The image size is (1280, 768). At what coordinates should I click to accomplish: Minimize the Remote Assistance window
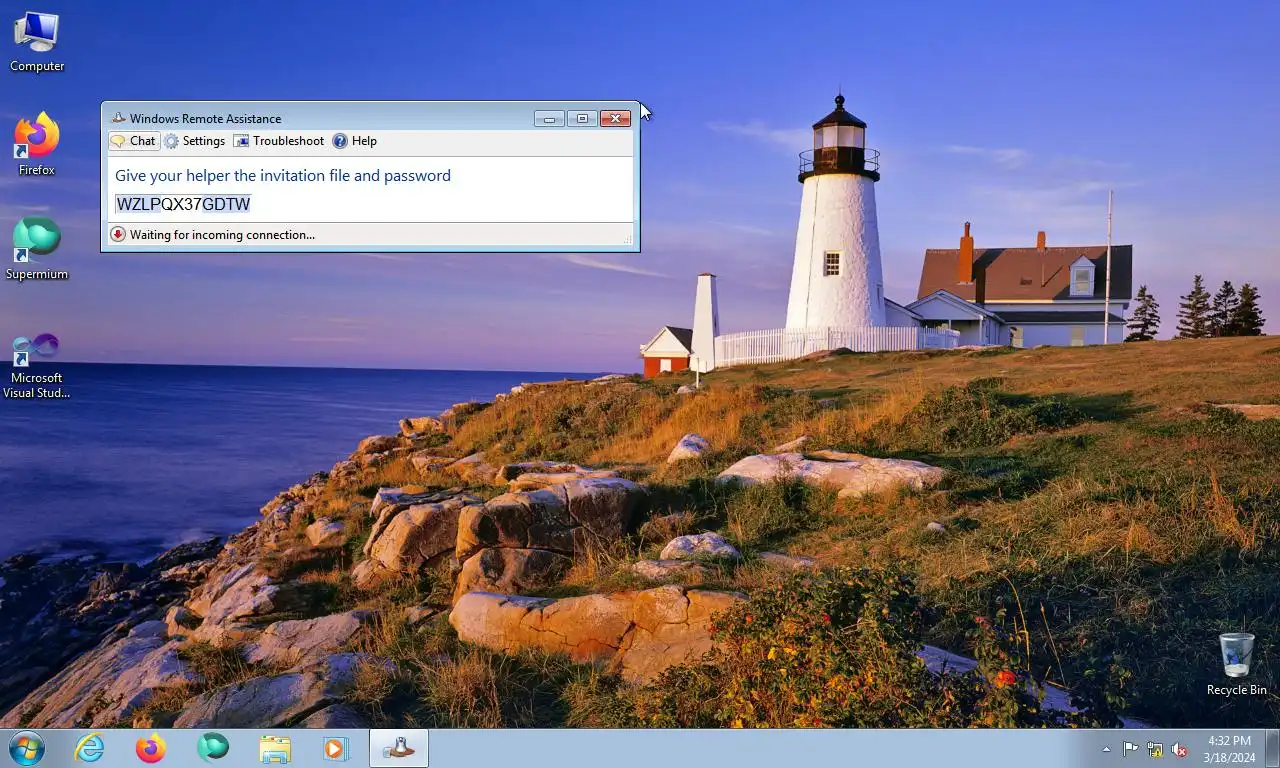549,118
